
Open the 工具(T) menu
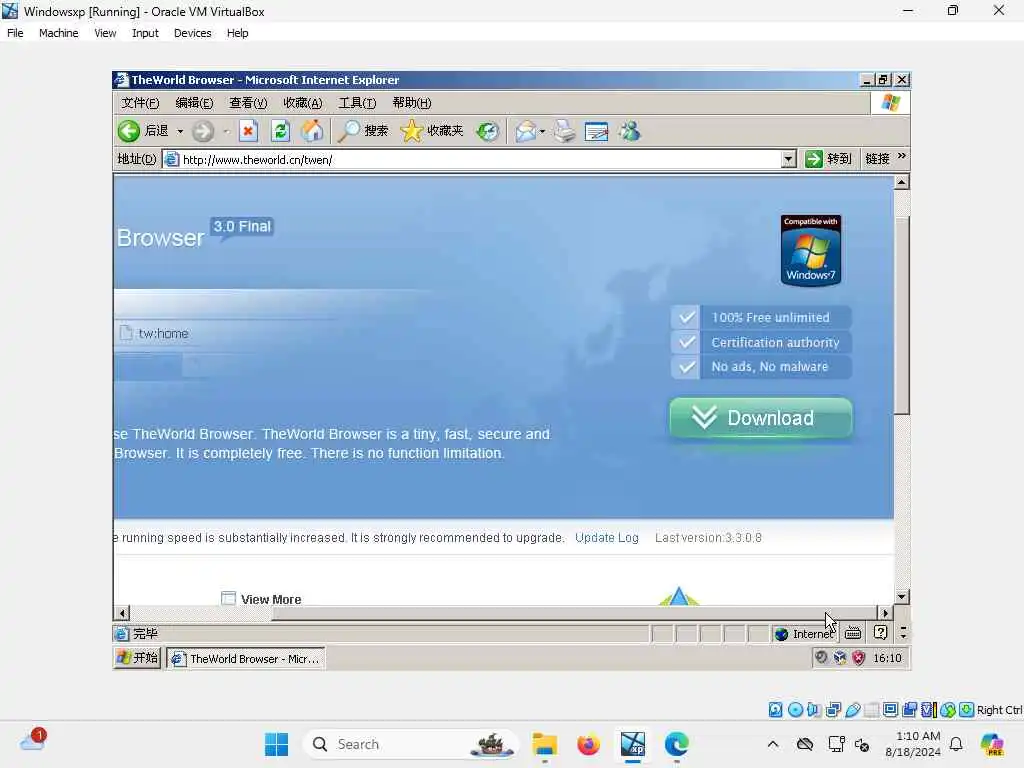[x=357, y=103]
